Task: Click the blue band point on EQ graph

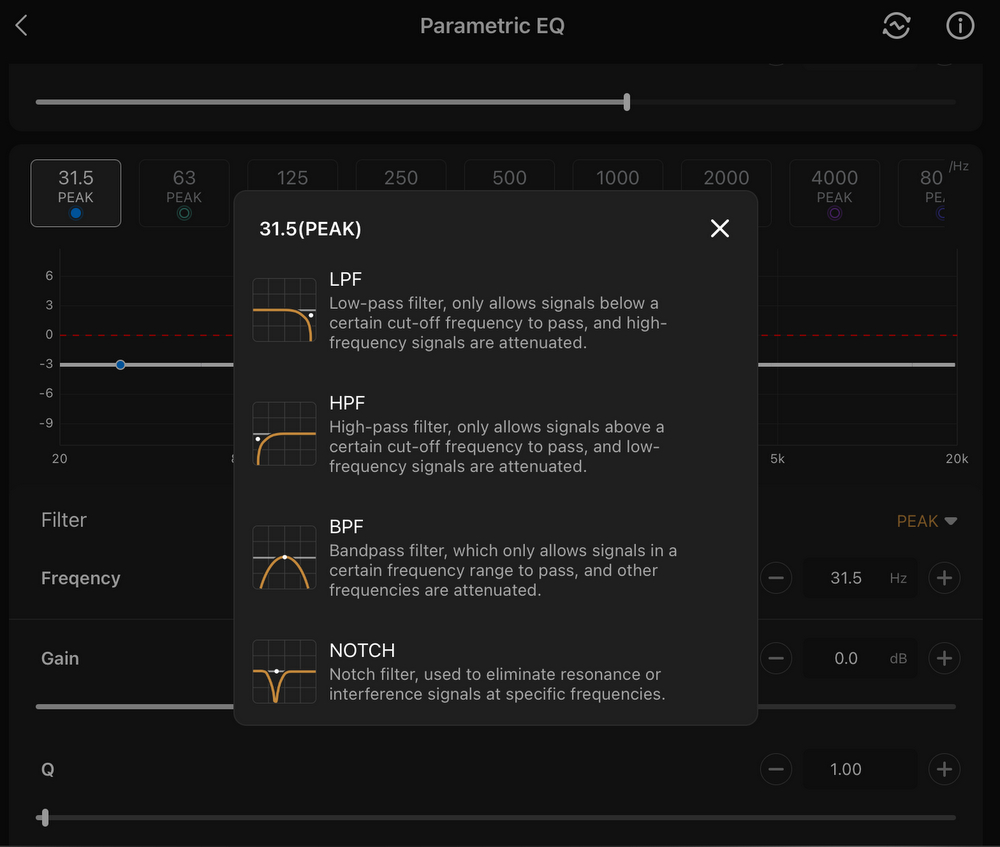Action: click(120, 365)
